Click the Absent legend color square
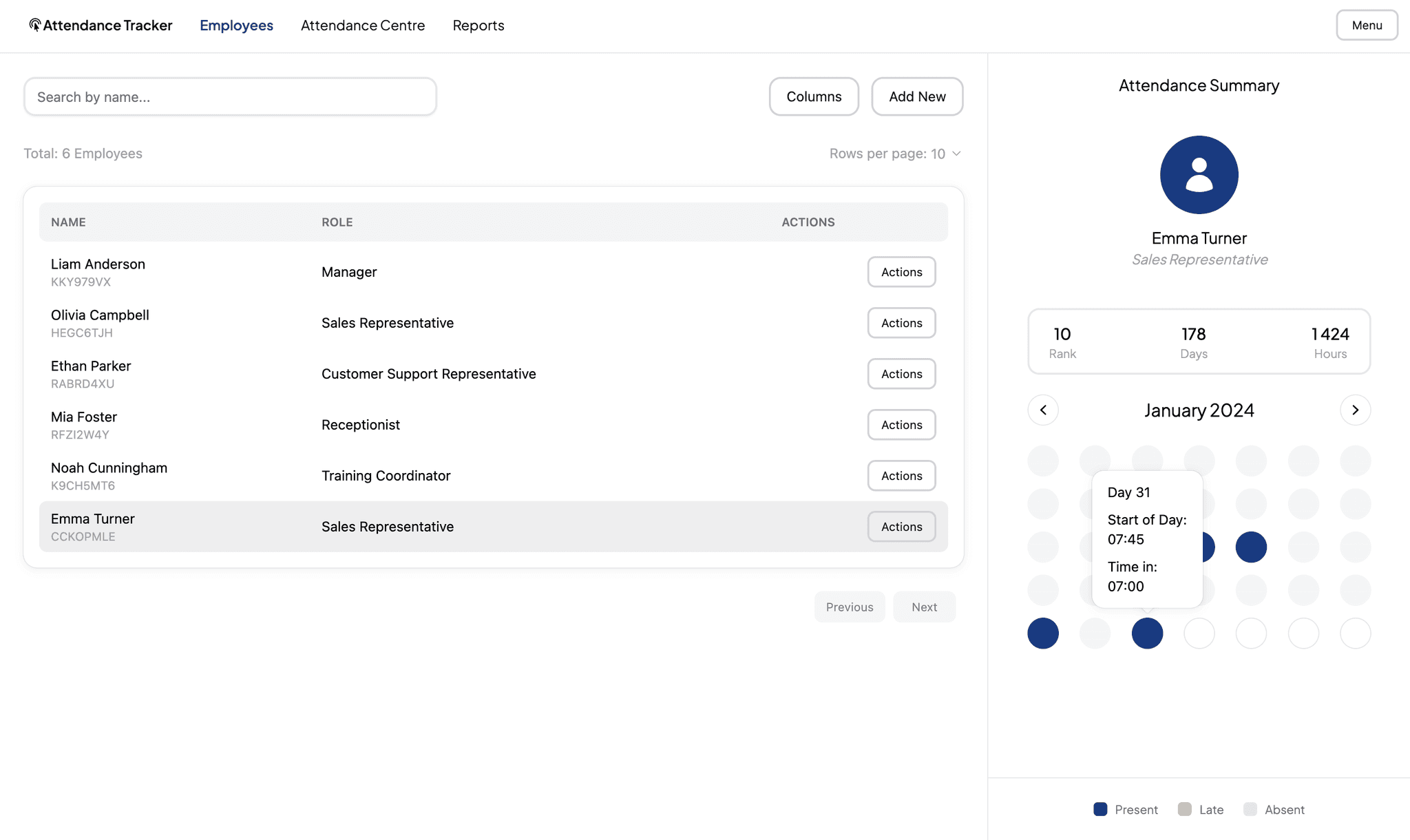The image size is (1410, 840). (1250, 809)
